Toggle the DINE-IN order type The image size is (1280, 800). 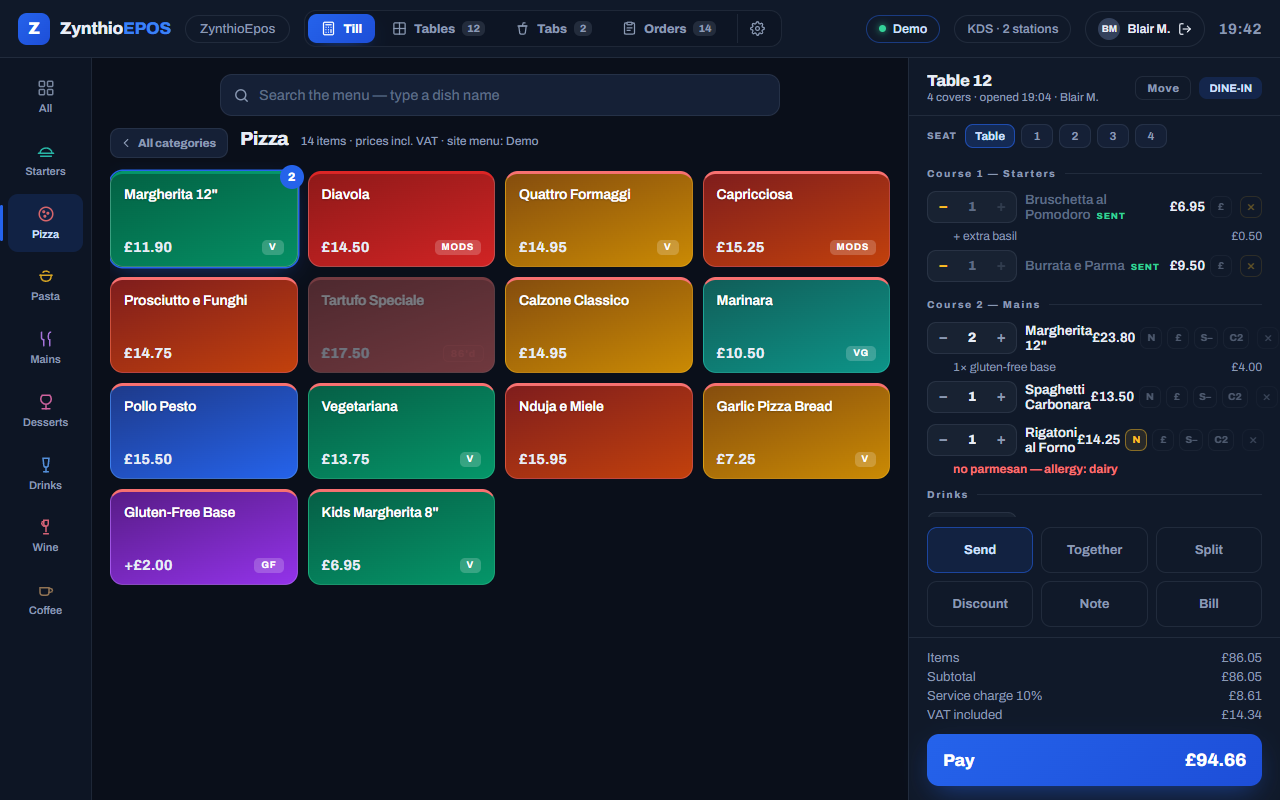[1230, 88]
